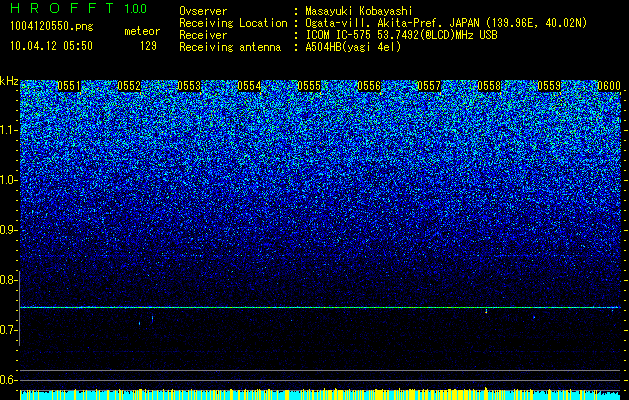Click the 0.8 kHz axis label
Viewport: 629px width, 400px height.
coord(9,280)
